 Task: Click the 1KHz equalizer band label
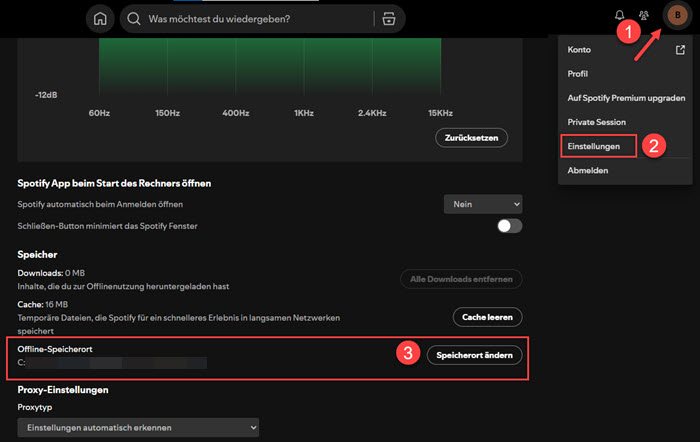304,113
